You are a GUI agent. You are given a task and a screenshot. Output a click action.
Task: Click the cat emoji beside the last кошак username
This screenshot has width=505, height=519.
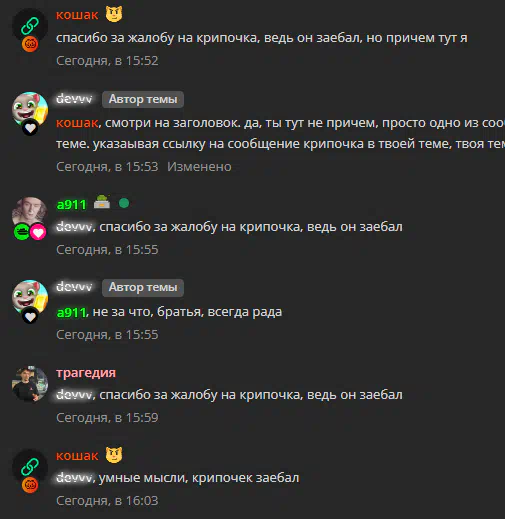(114, 455)
